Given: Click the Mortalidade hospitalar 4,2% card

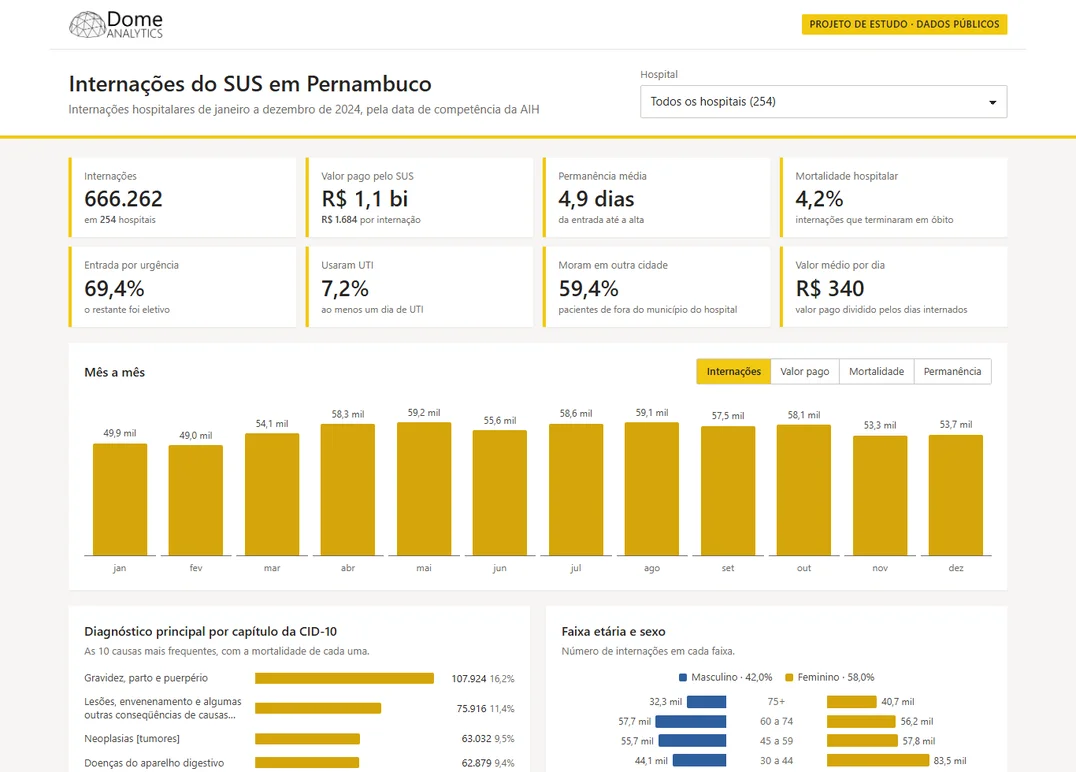Looking at the screenshot, I should (893, 198).
